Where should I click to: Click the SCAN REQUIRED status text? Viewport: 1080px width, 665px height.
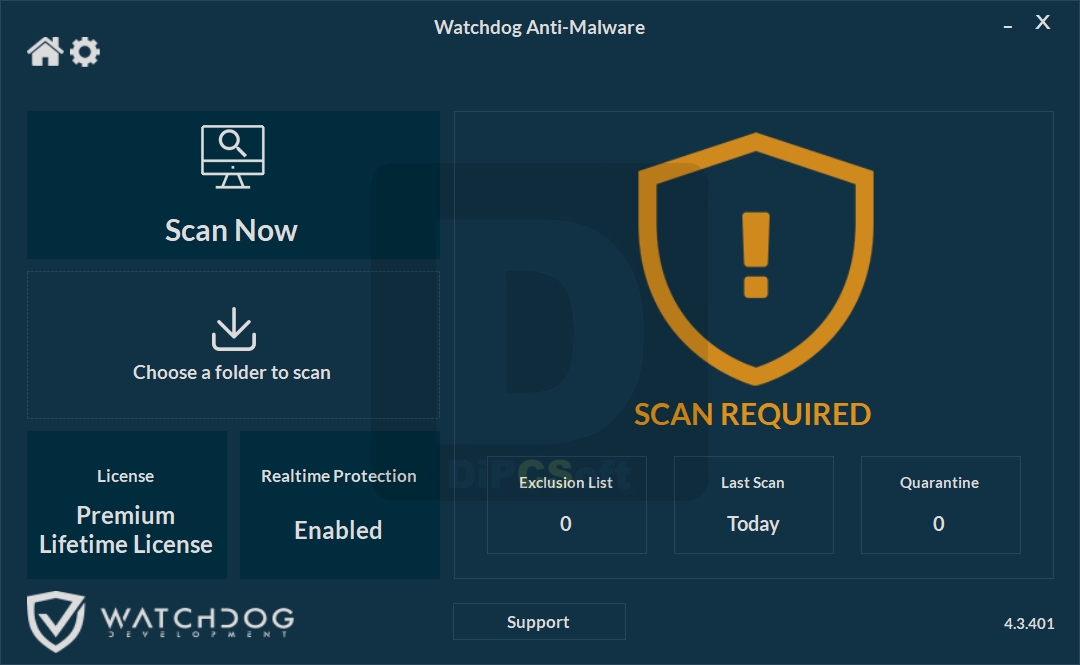click(x=752, y=414)
